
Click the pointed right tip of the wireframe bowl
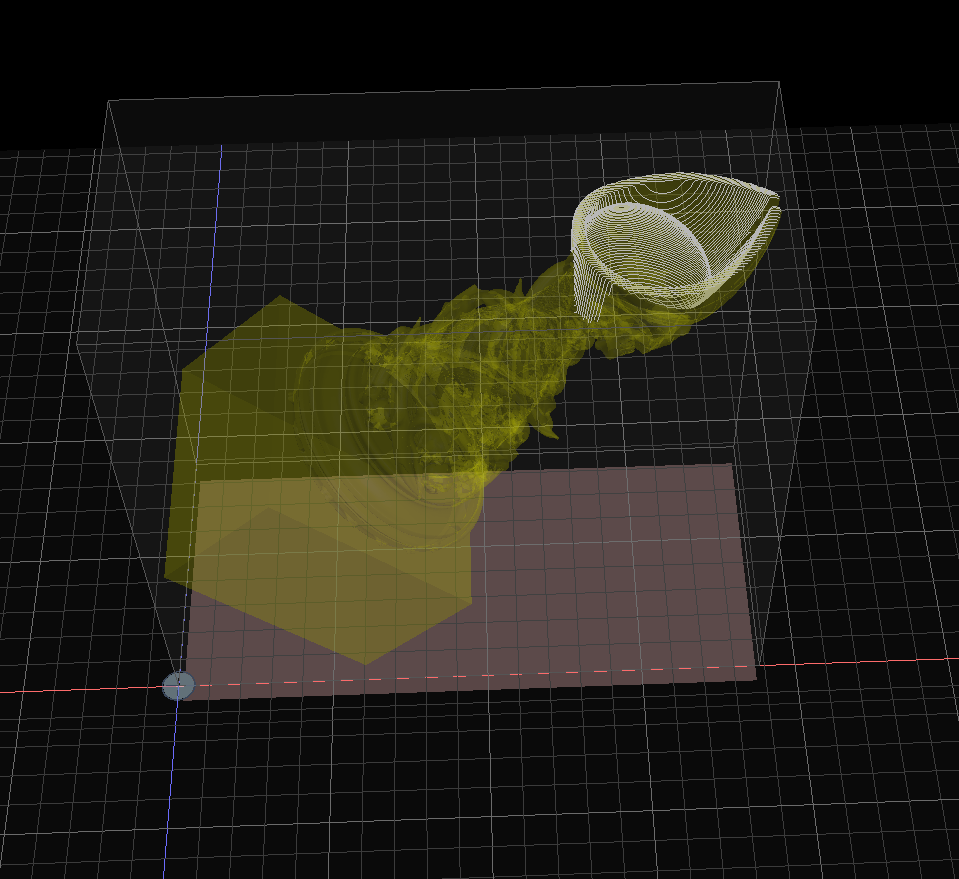click(x=778, y=196)
